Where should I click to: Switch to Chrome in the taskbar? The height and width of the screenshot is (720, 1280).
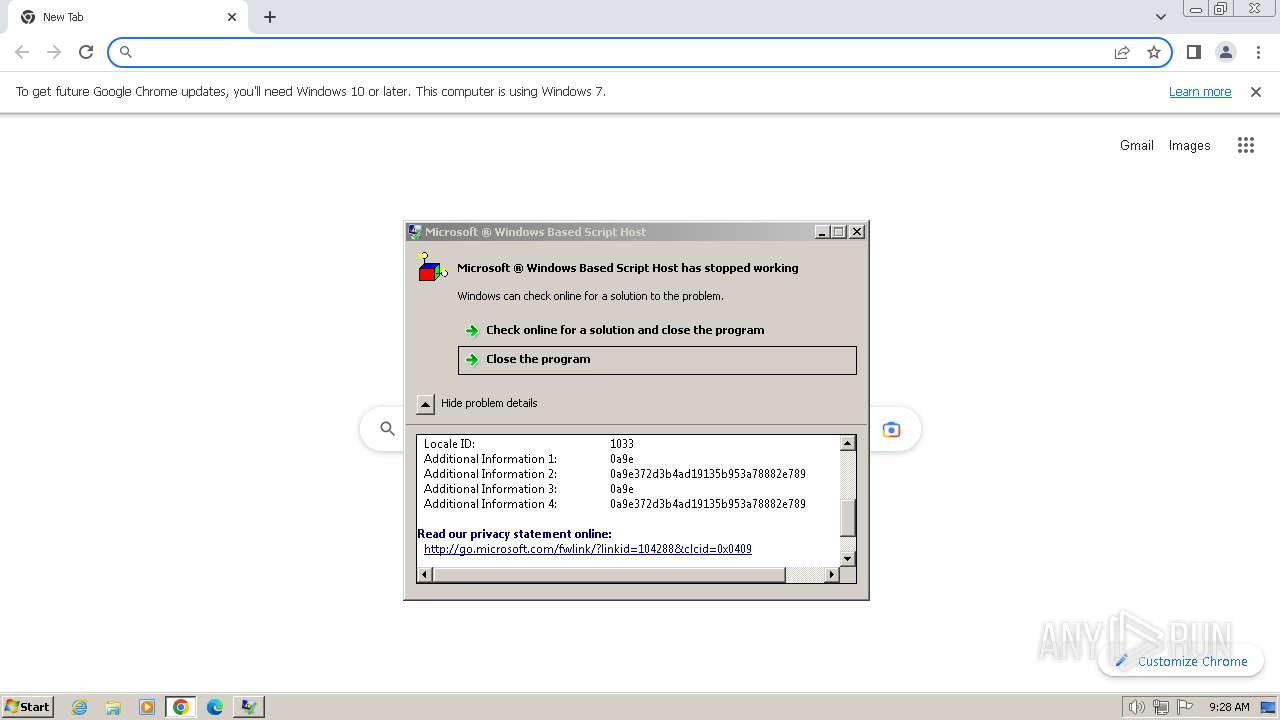[181, 707]
